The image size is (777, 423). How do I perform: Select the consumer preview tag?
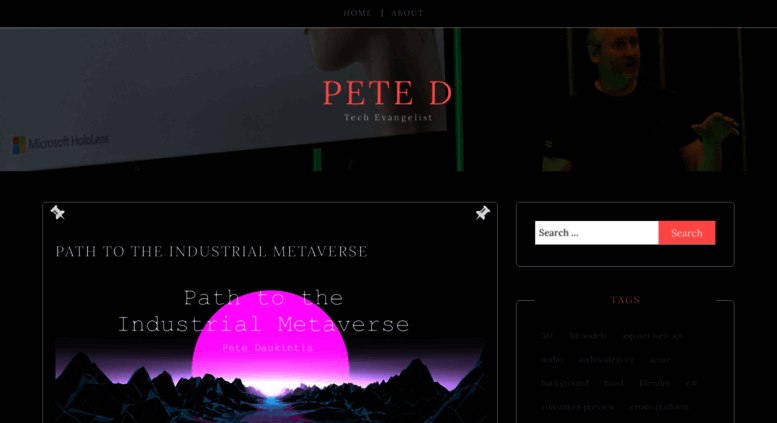coord(578,407)
